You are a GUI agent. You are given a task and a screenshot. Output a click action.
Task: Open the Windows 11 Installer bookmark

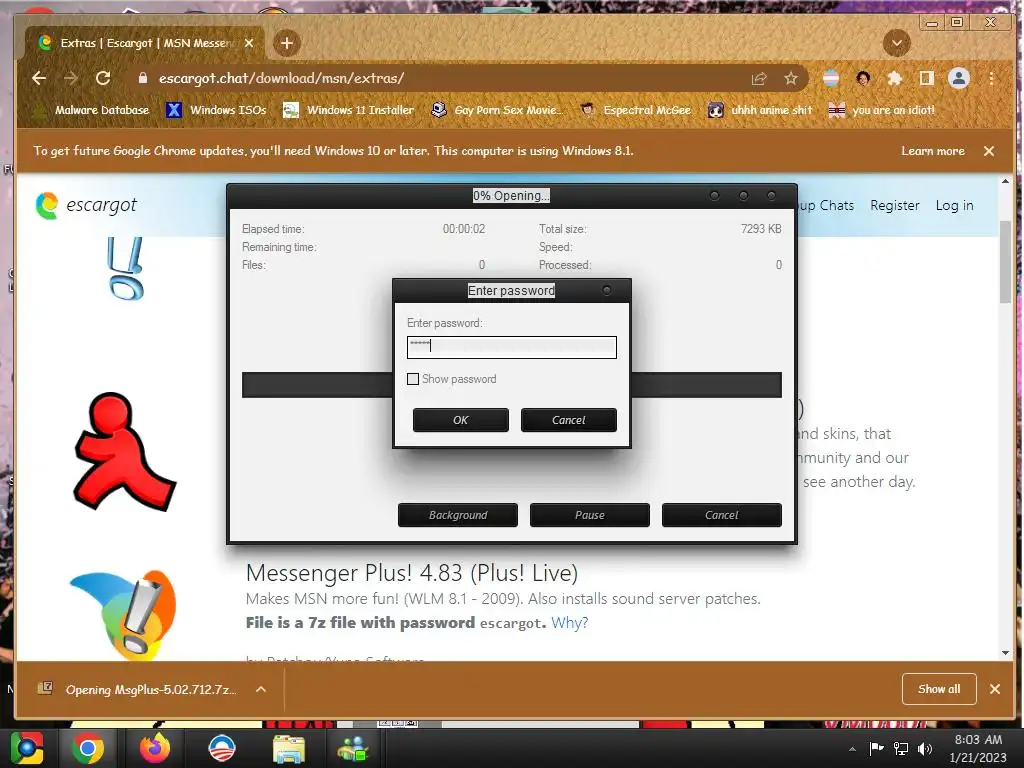pos(348,110)
